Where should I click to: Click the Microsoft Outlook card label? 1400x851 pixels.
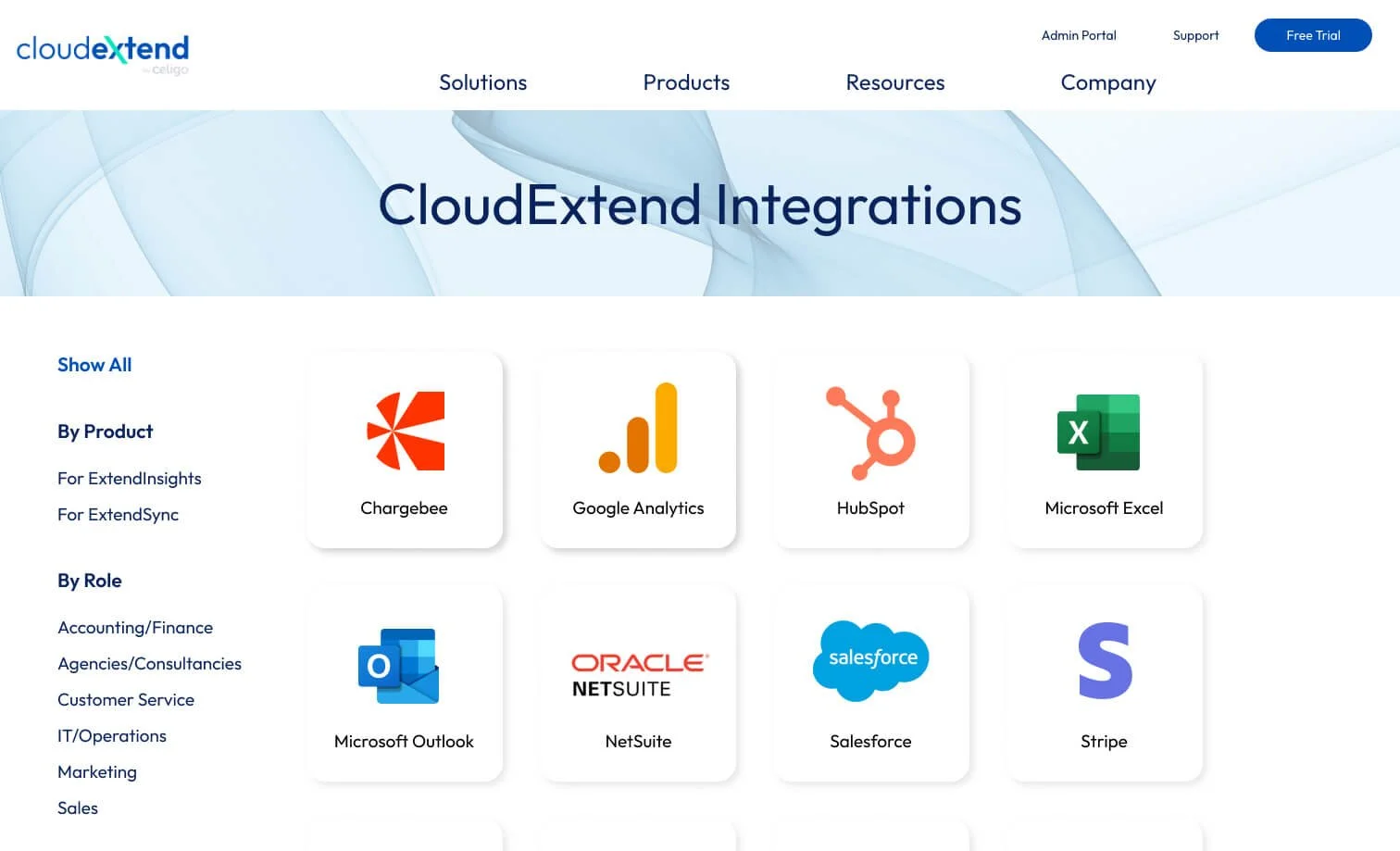[404, 742]
